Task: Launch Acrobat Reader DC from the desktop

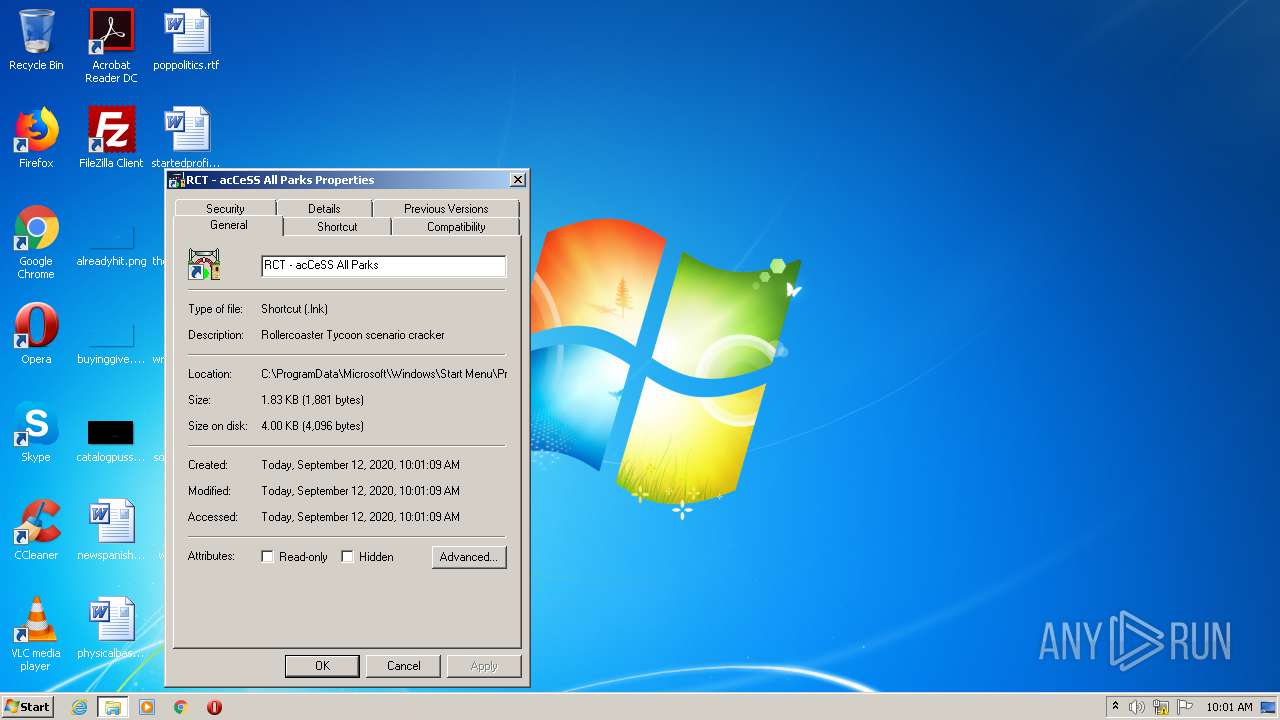Action: pyautogui.click(x=111, y=46)
